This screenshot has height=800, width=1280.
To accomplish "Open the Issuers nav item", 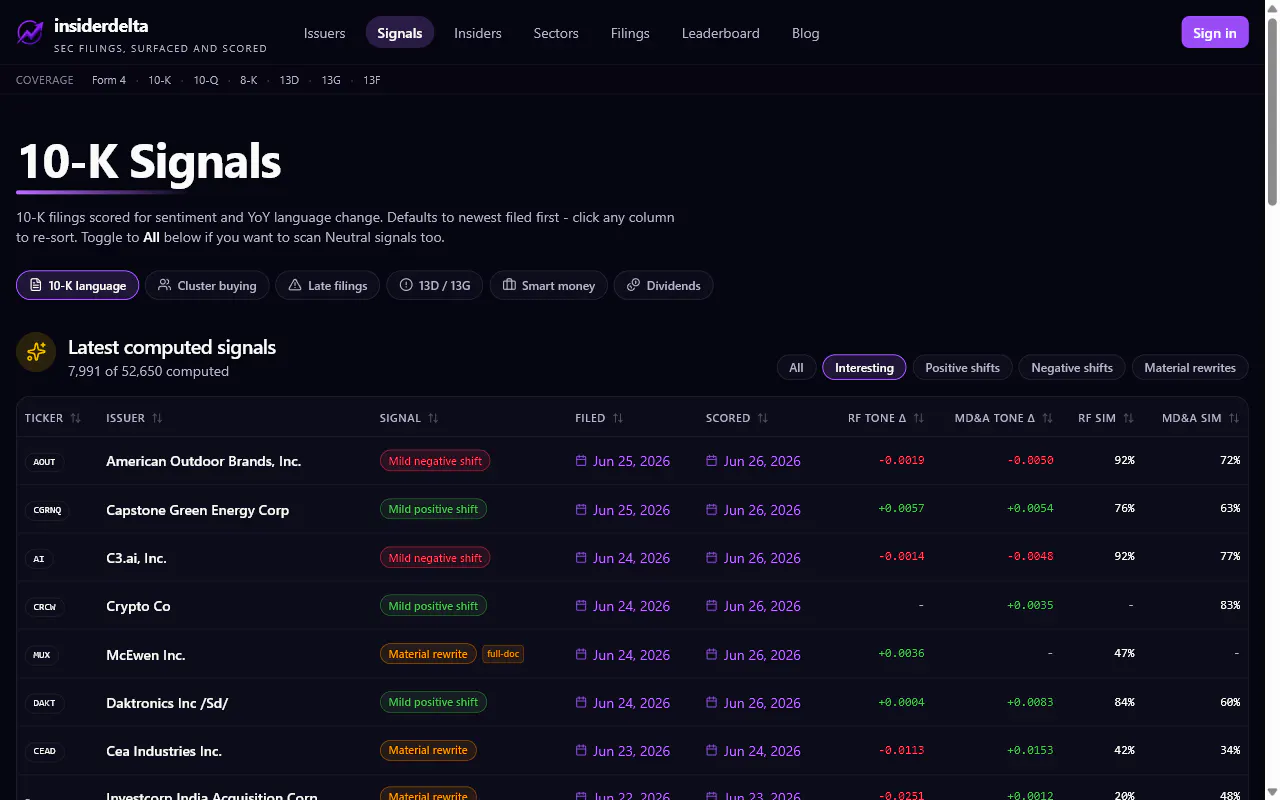I will [x=325, y=33].
